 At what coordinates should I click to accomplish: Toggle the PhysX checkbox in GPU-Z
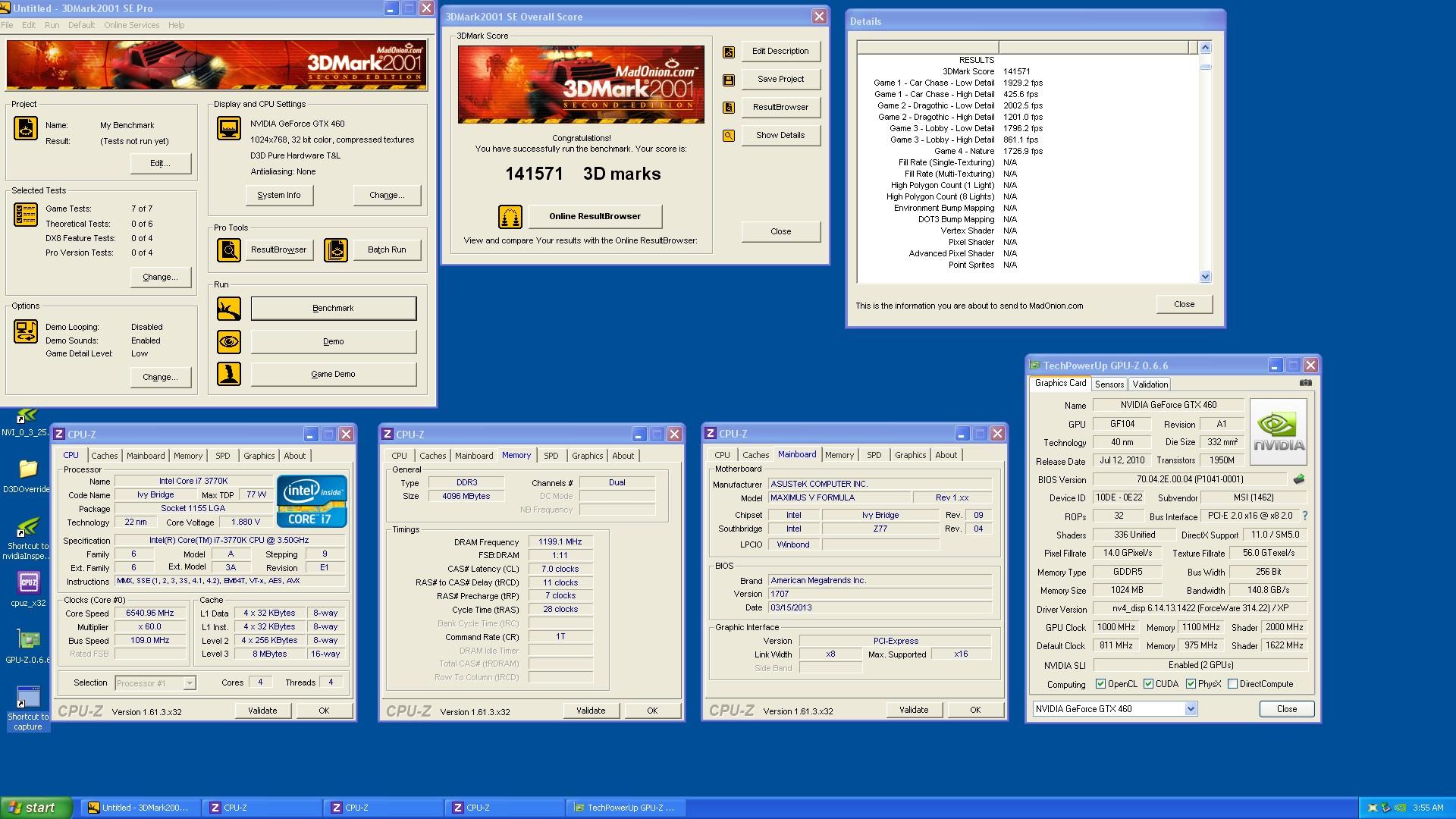(x=1191, y=684)
